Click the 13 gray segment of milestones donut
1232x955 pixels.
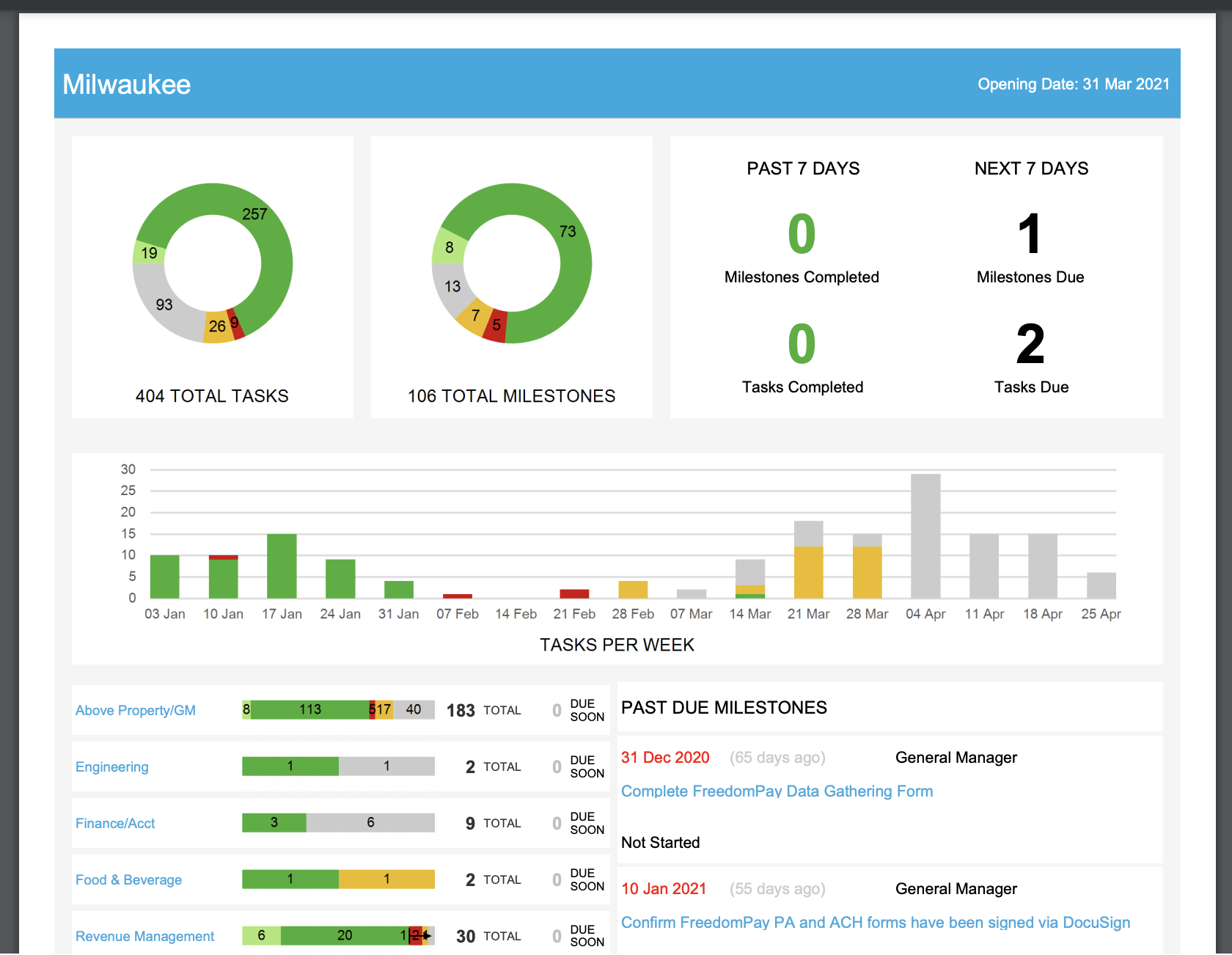[x=451, y=286]
